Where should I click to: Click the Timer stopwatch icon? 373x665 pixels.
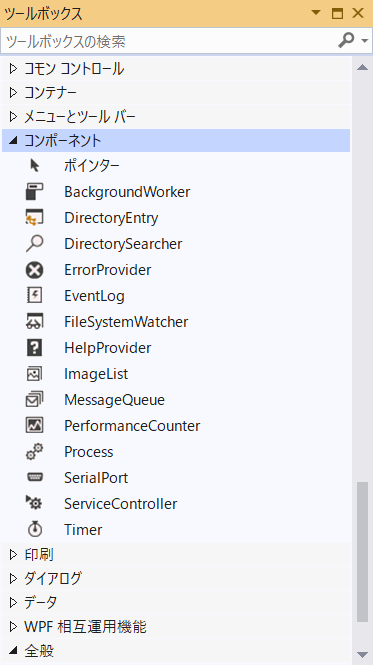tap(35, 529)
